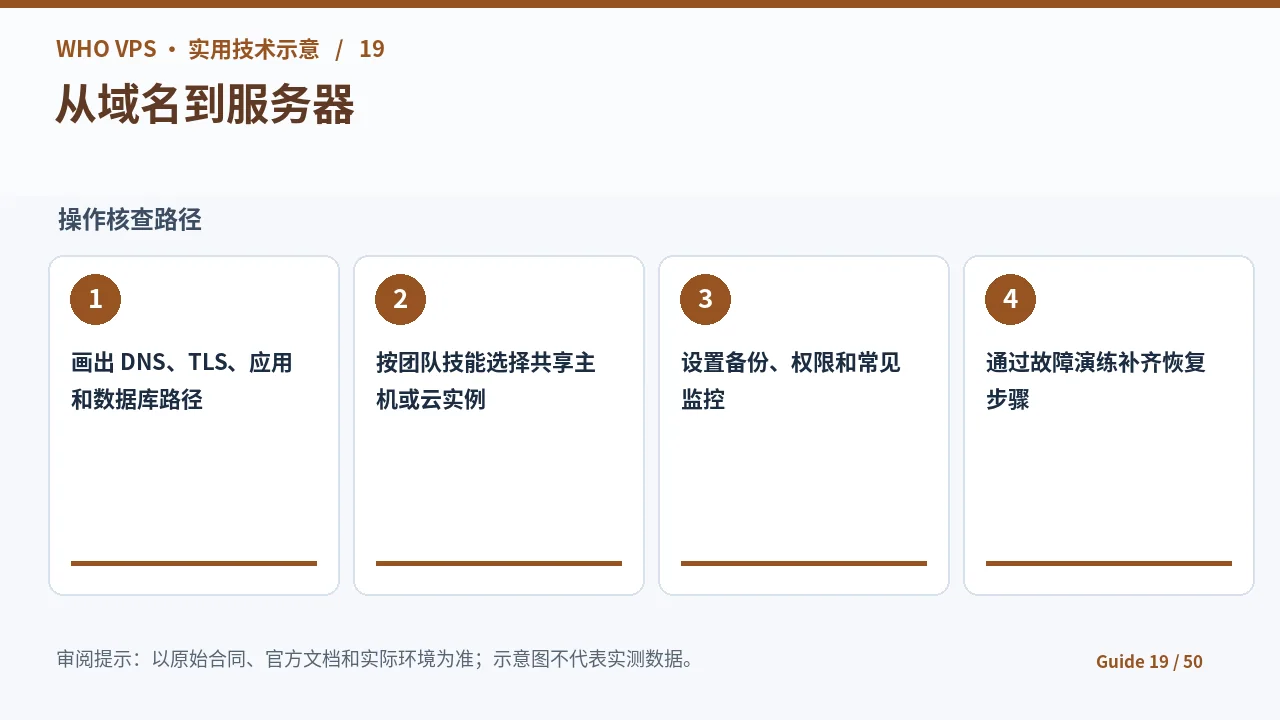Click the number 4 step badge
The image size is (1280, 720).
click(1010, 299)
